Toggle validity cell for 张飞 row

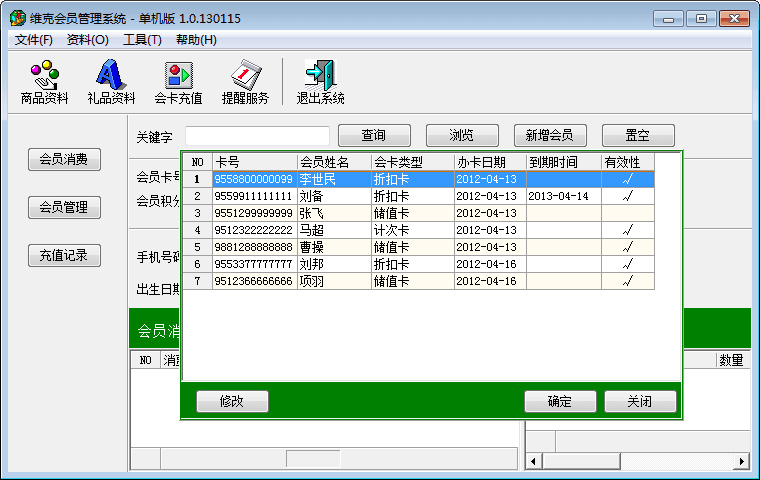pos(627,213)
